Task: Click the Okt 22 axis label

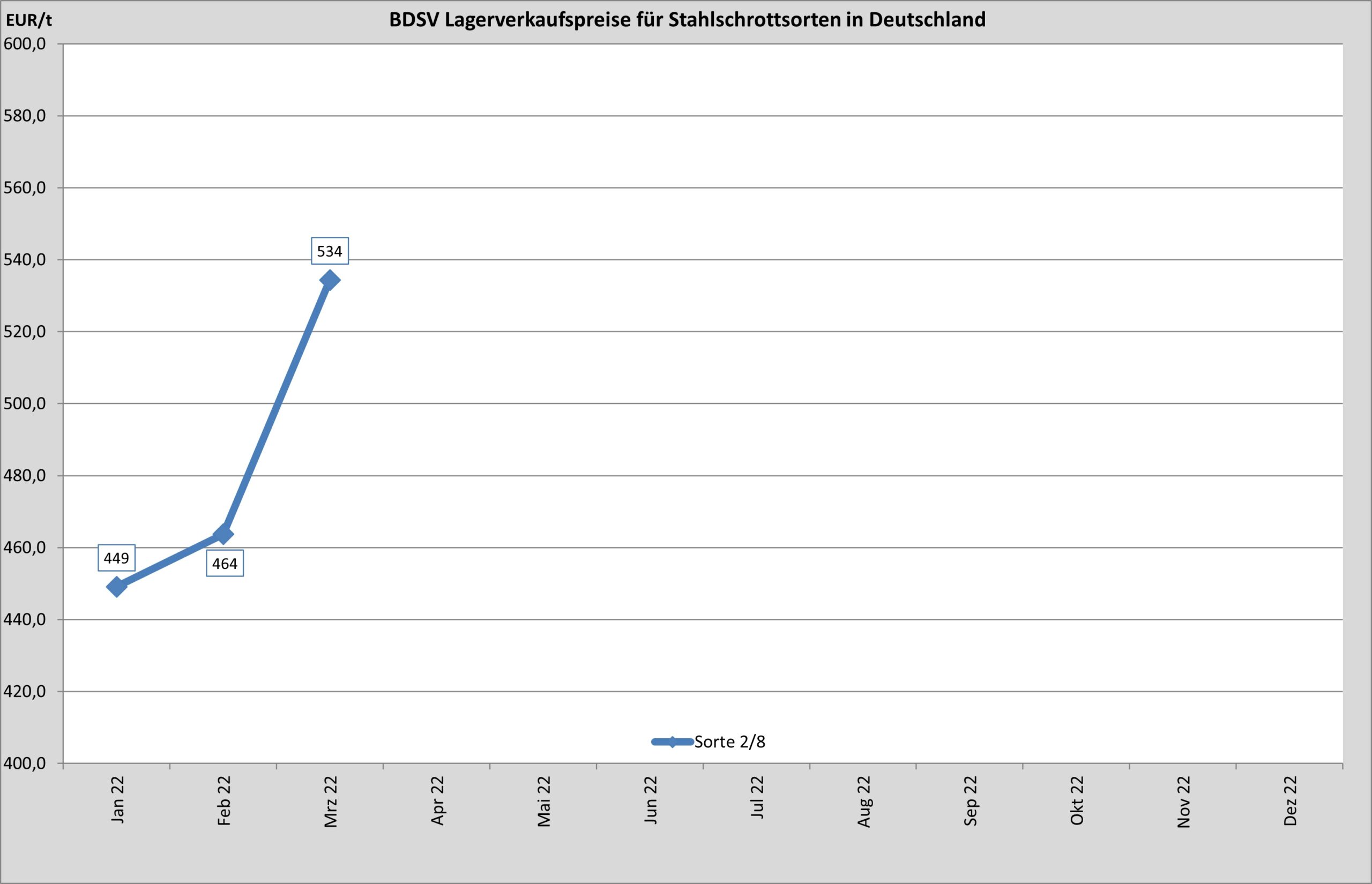Action: (x=1077, y=800)
